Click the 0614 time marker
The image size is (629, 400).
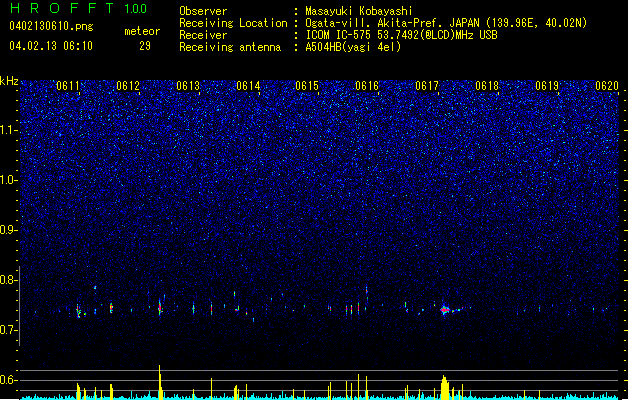pyautogui.click(x=248, y=86)
